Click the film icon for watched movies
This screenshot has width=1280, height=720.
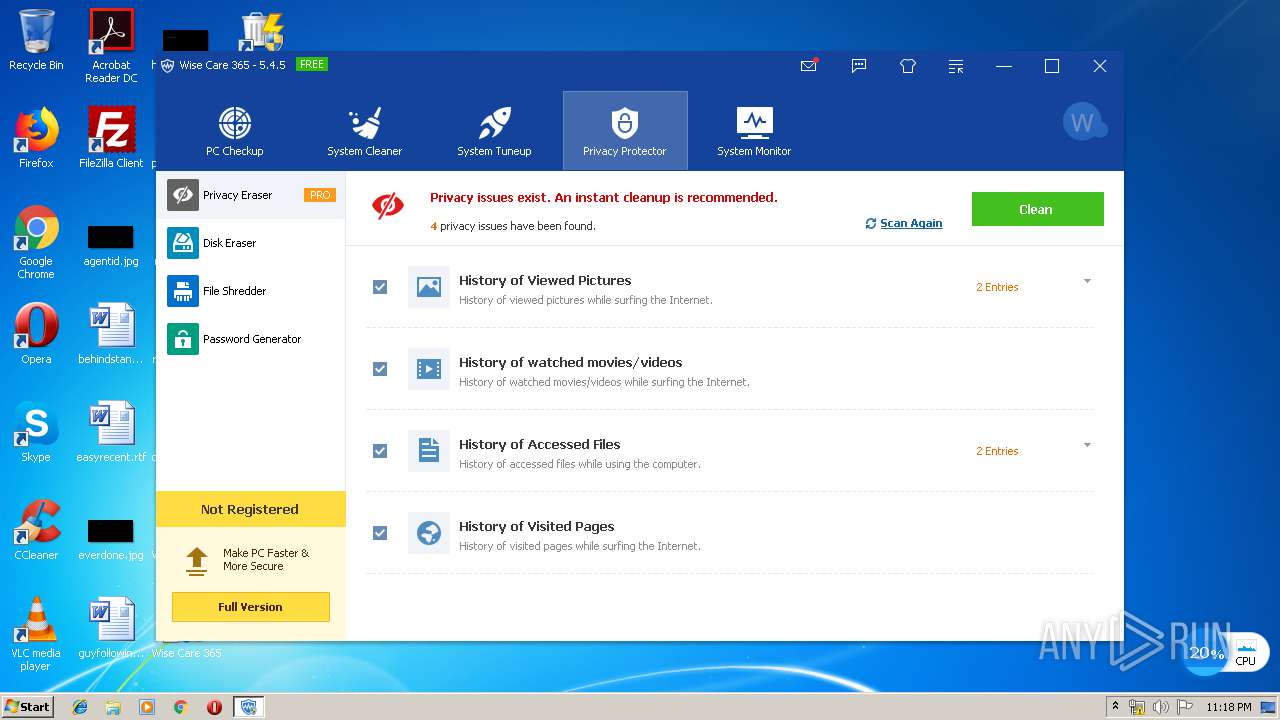coord(429,369)
